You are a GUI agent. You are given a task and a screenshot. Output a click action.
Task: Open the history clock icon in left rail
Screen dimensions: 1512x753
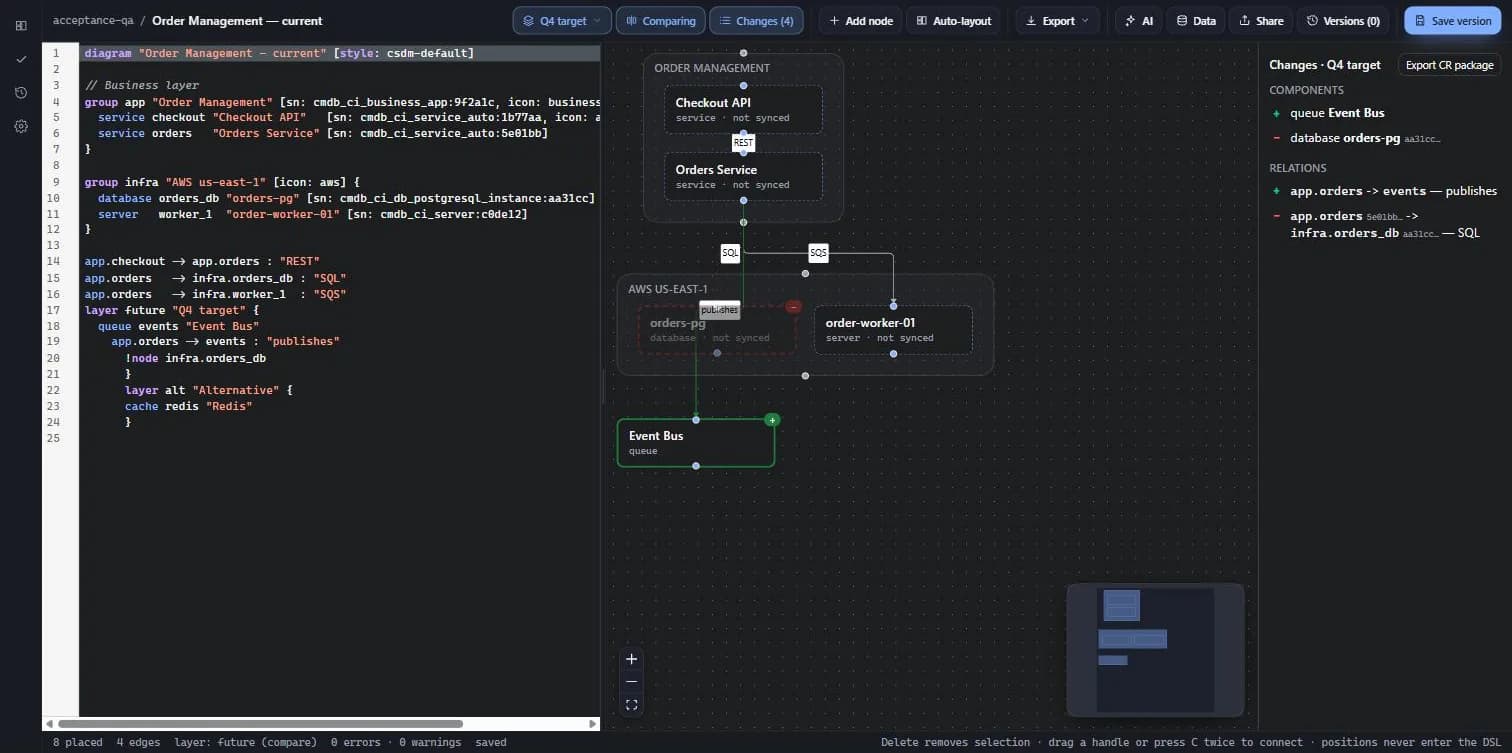coord(21,93)
